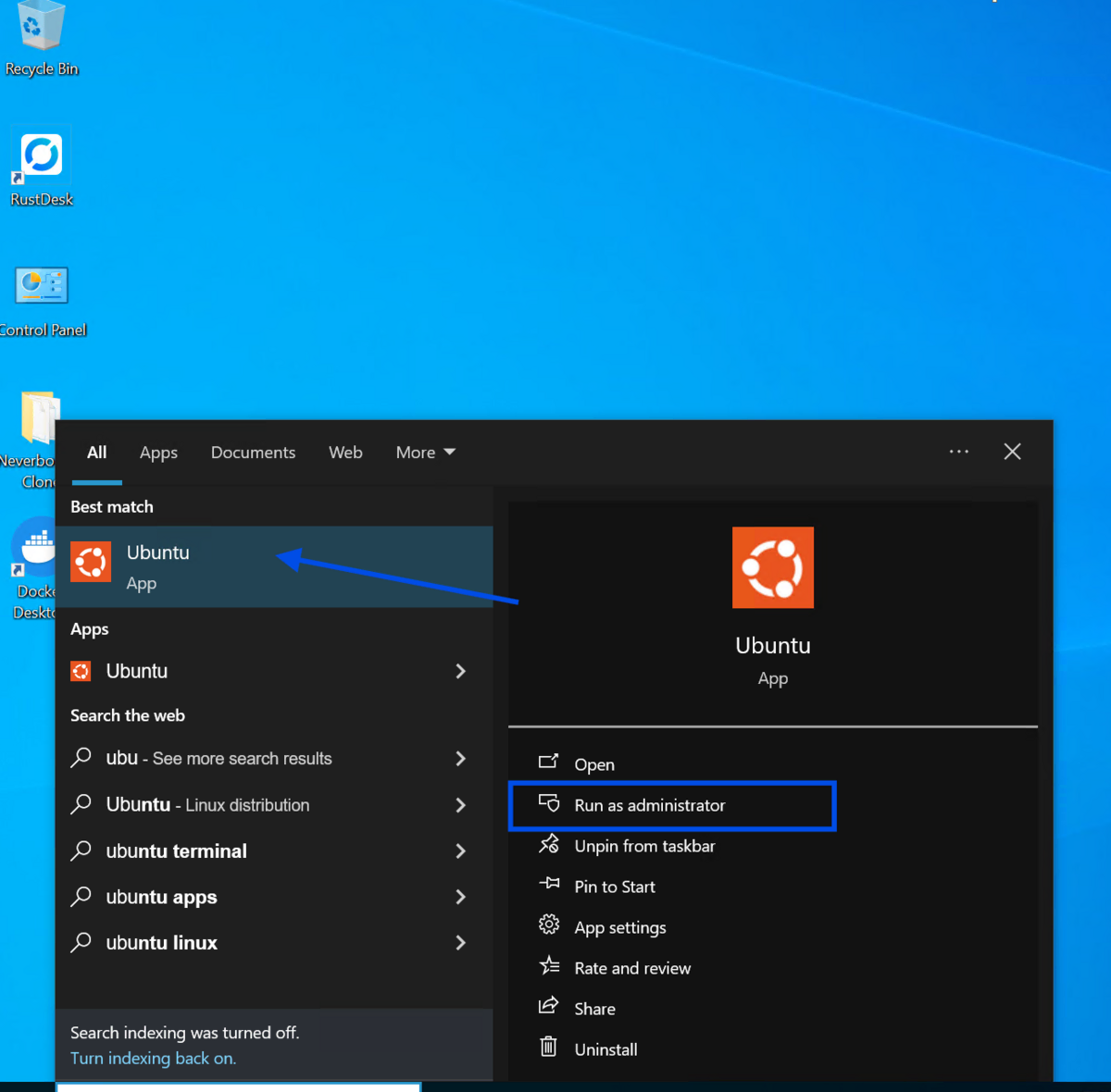The height and width of the screenshot is (1092, 1111).
Task: Expand the 'ubuntu linux' suggestion chevron
Action: click(460, 942)
